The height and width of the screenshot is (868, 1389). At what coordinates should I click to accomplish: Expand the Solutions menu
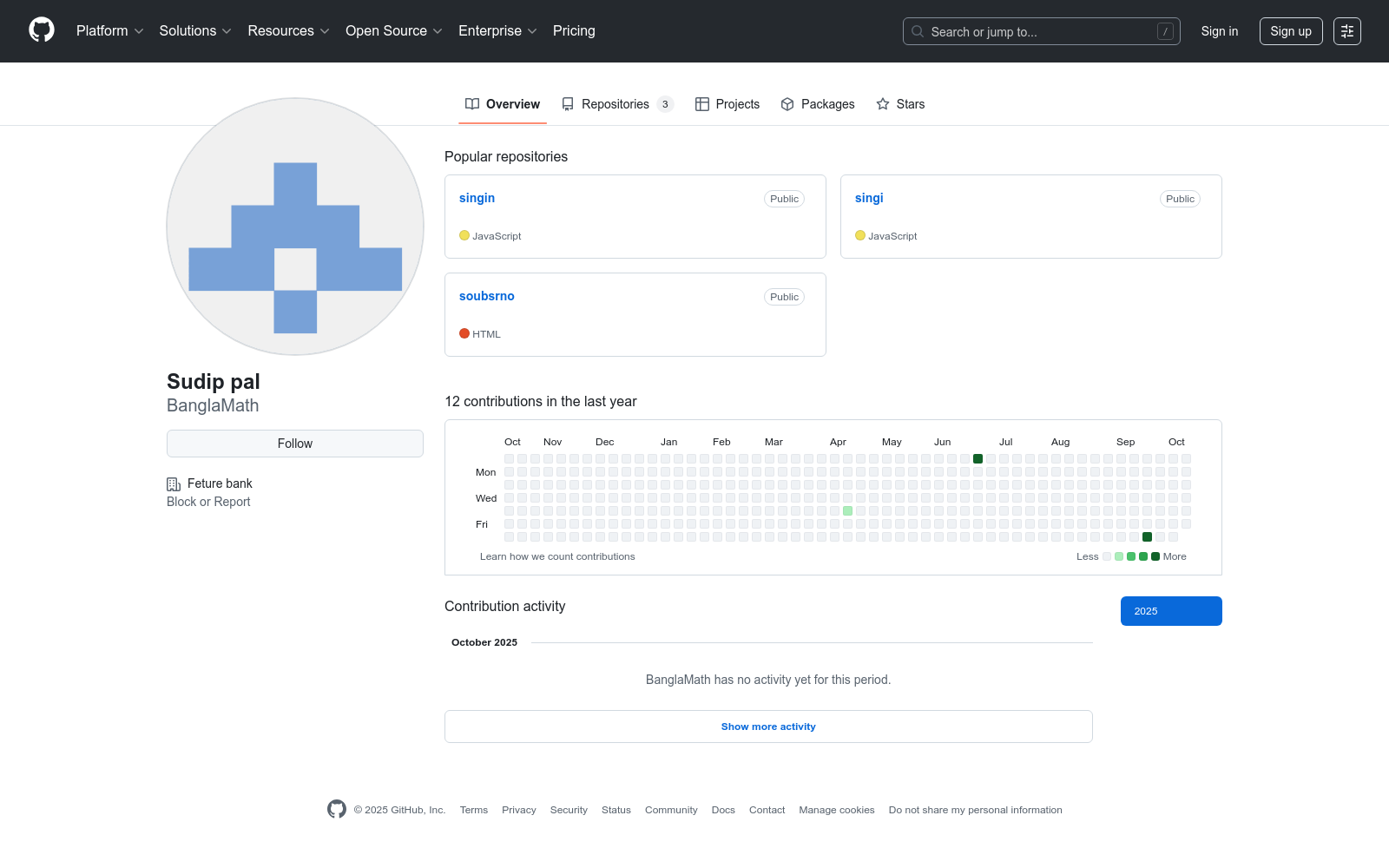pos(195,31)
